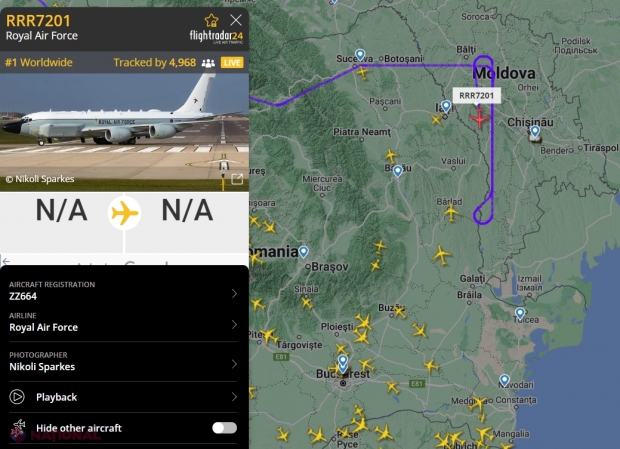Close the RRR7201 flight info panel
The height and width of the screenshot is (449, 620).
(236, 20)
